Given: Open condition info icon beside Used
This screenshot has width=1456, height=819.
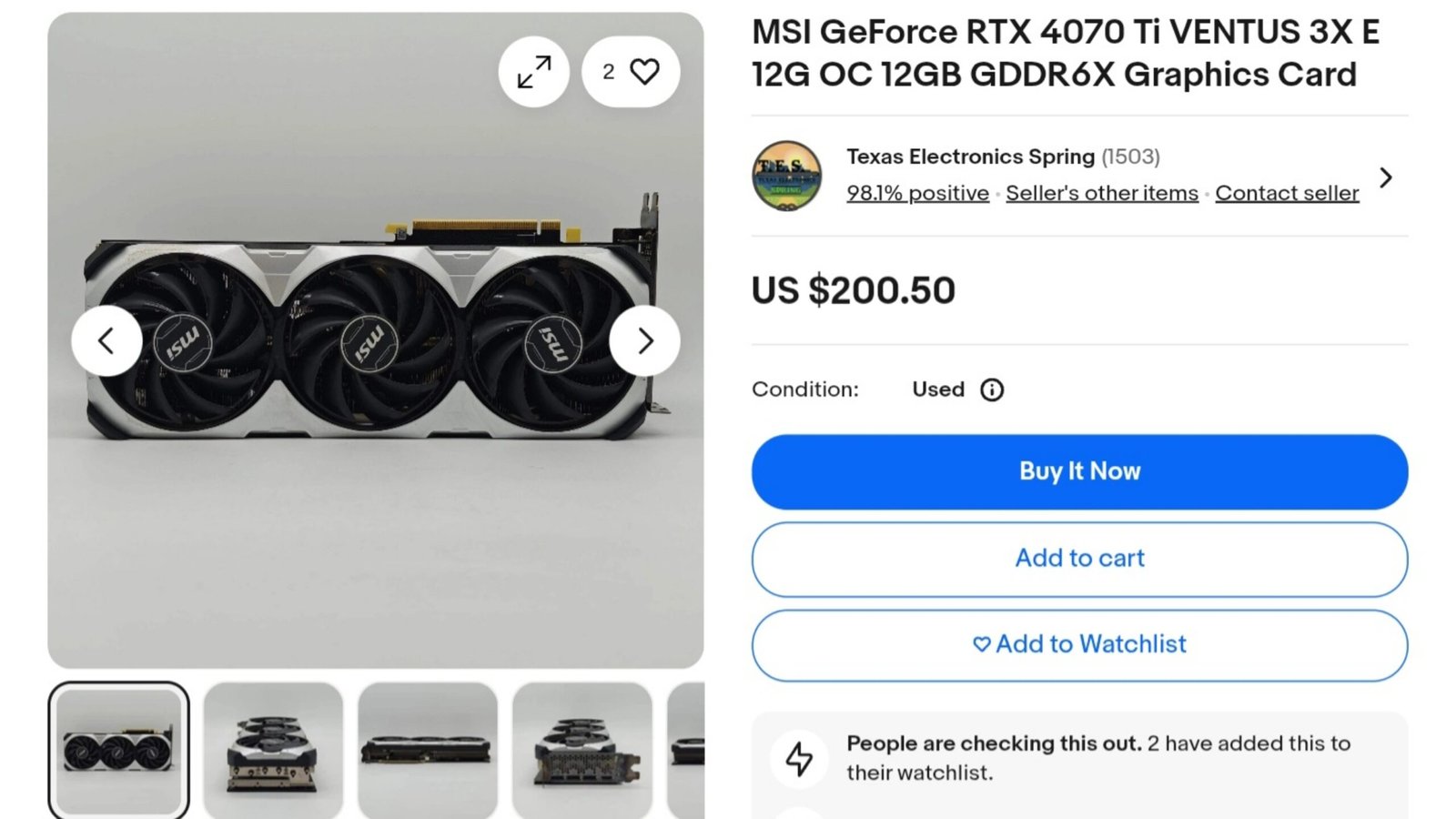Looking at the screenshot, I should click(992, 389).
